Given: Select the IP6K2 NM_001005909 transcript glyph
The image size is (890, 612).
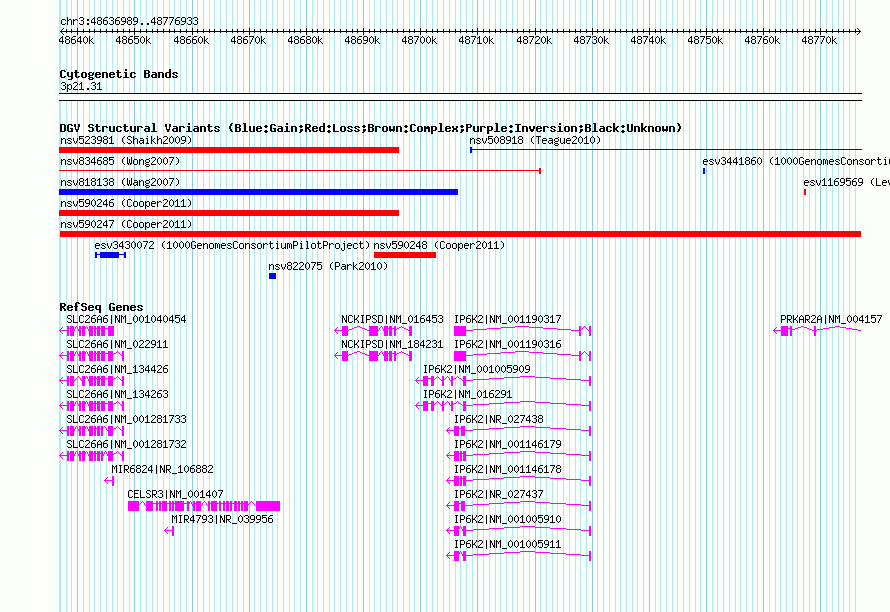Looking at the screenshot, I should [x=503, y=381].
